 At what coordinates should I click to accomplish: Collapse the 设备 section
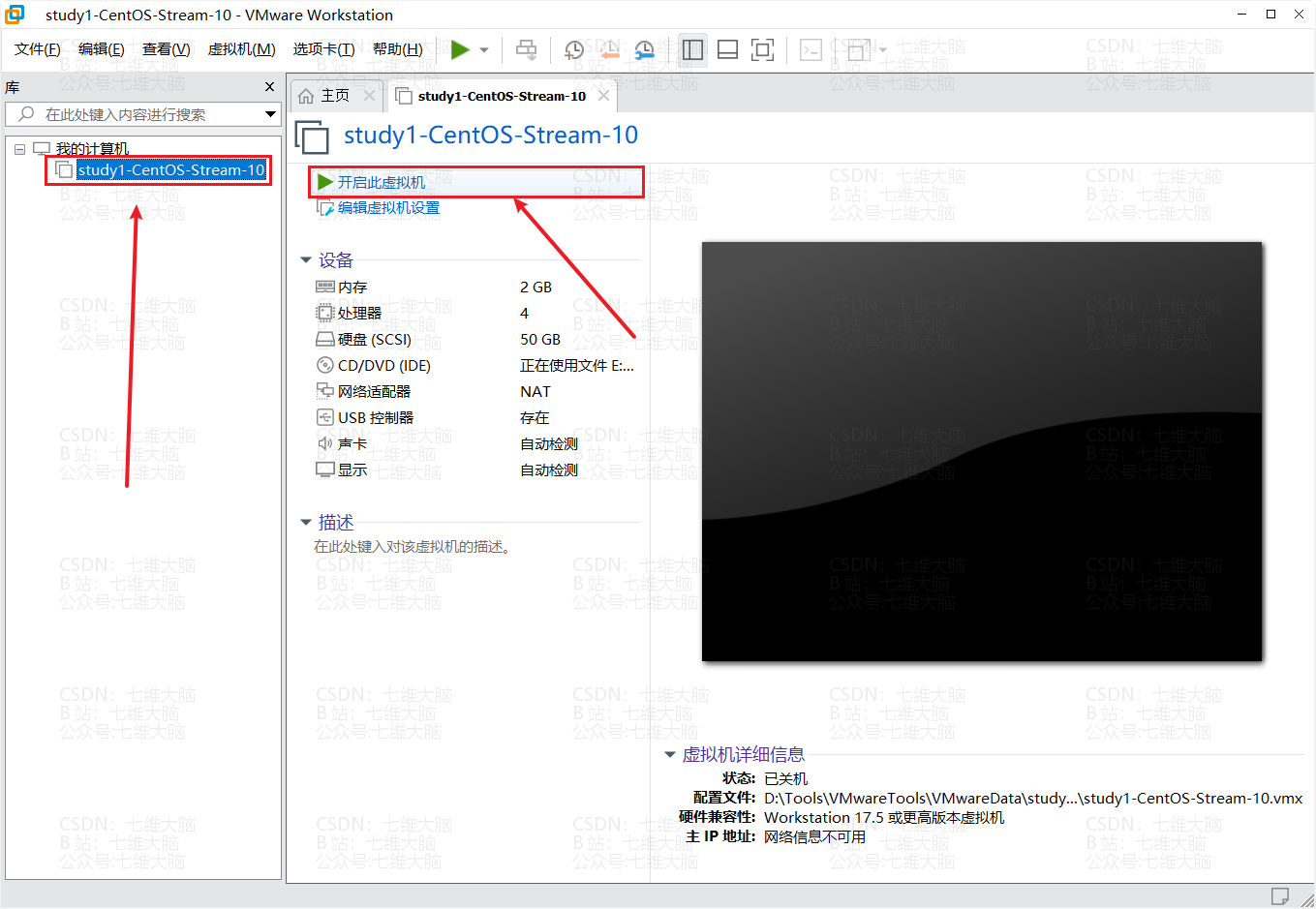point(306,260)
